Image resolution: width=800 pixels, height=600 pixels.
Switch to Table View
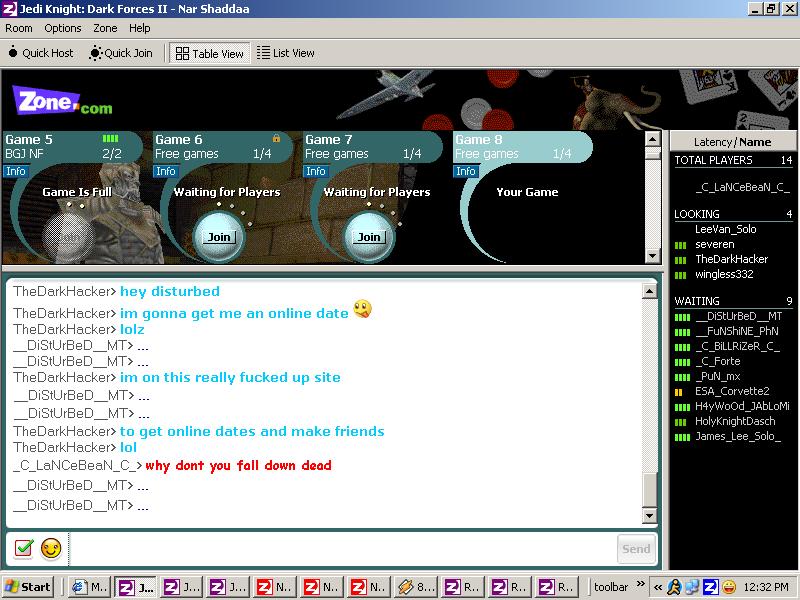pyautogui.click(x=210, y=53)
